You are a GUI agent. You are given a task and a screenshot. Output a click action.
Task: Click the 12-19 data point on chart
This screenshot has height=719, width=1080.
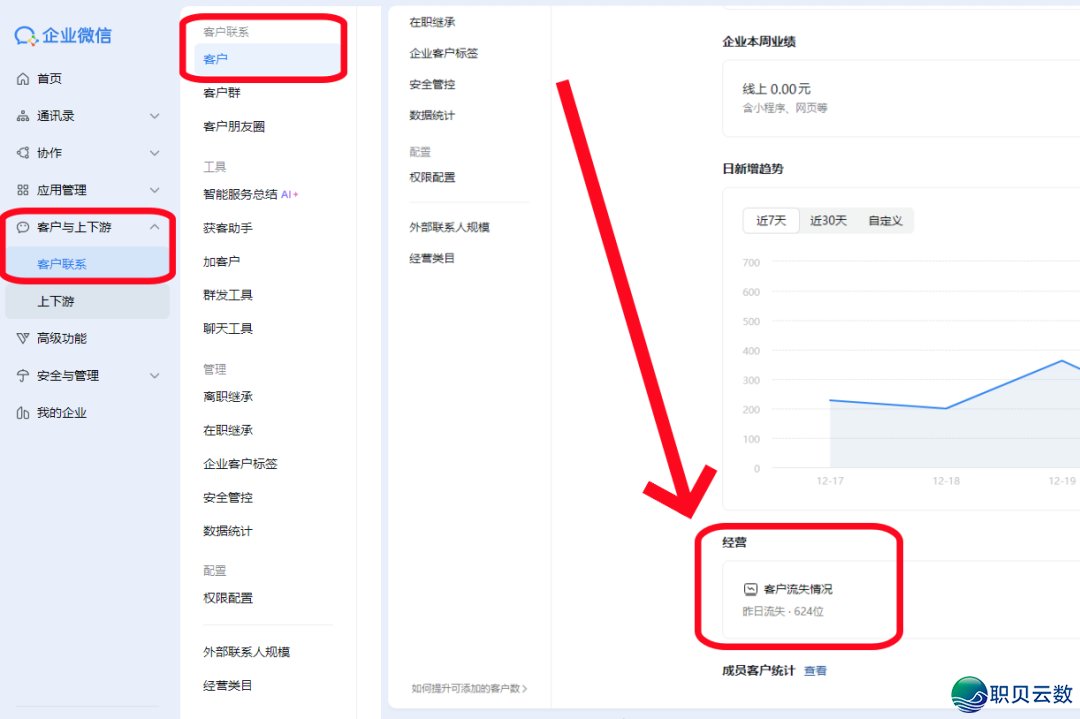(x=1062, y=361)
